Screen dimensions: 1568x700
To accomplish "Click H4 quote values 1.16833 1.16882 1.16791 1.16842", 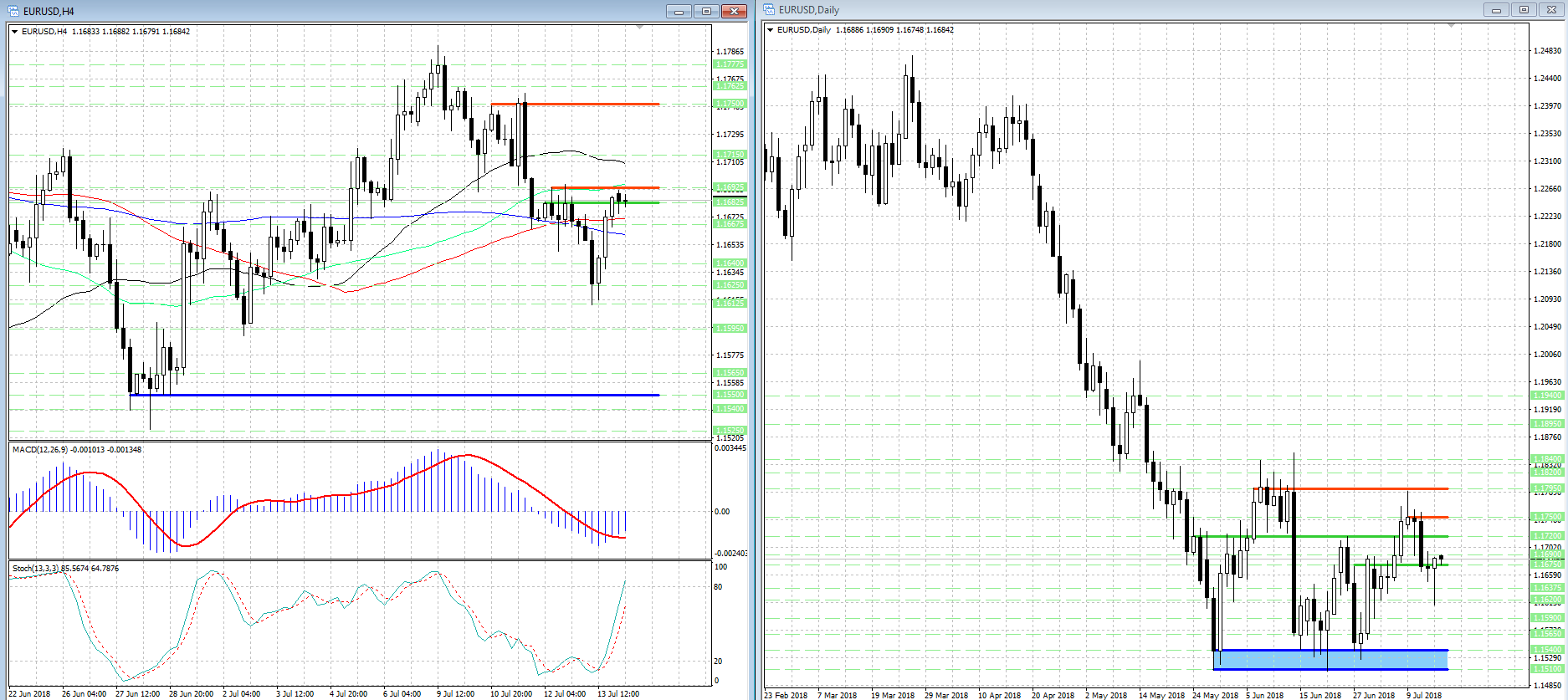I will click(x=131, y=32).
